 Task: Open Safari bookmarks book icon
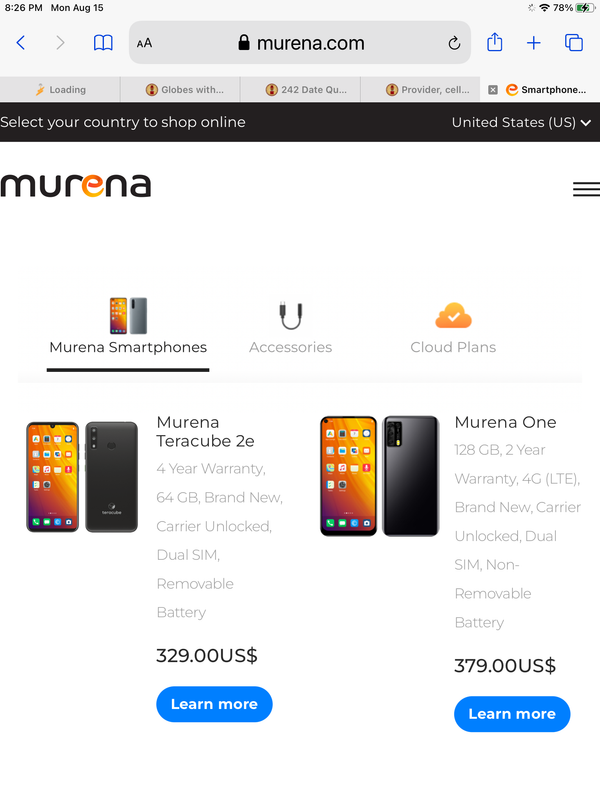pyautogui.click(x=103, y=43)
